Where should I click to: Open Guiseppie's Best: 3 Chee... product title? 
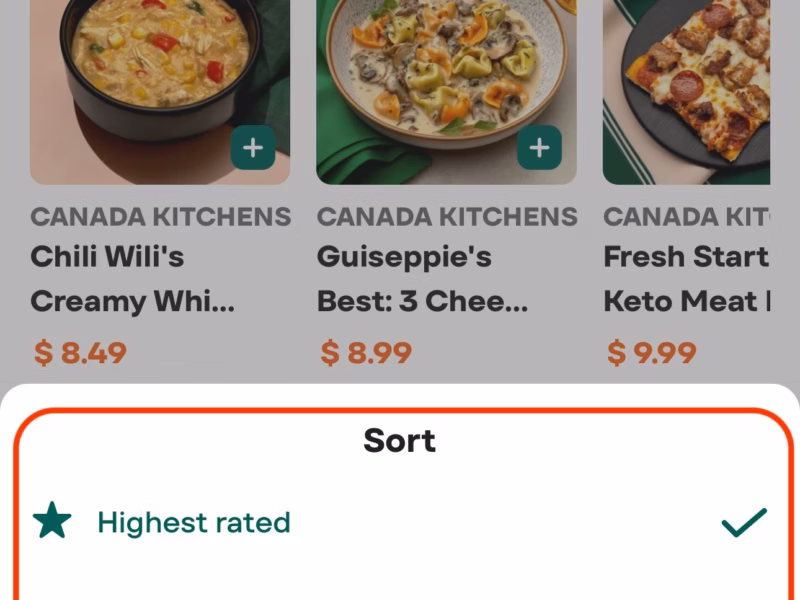422,279
